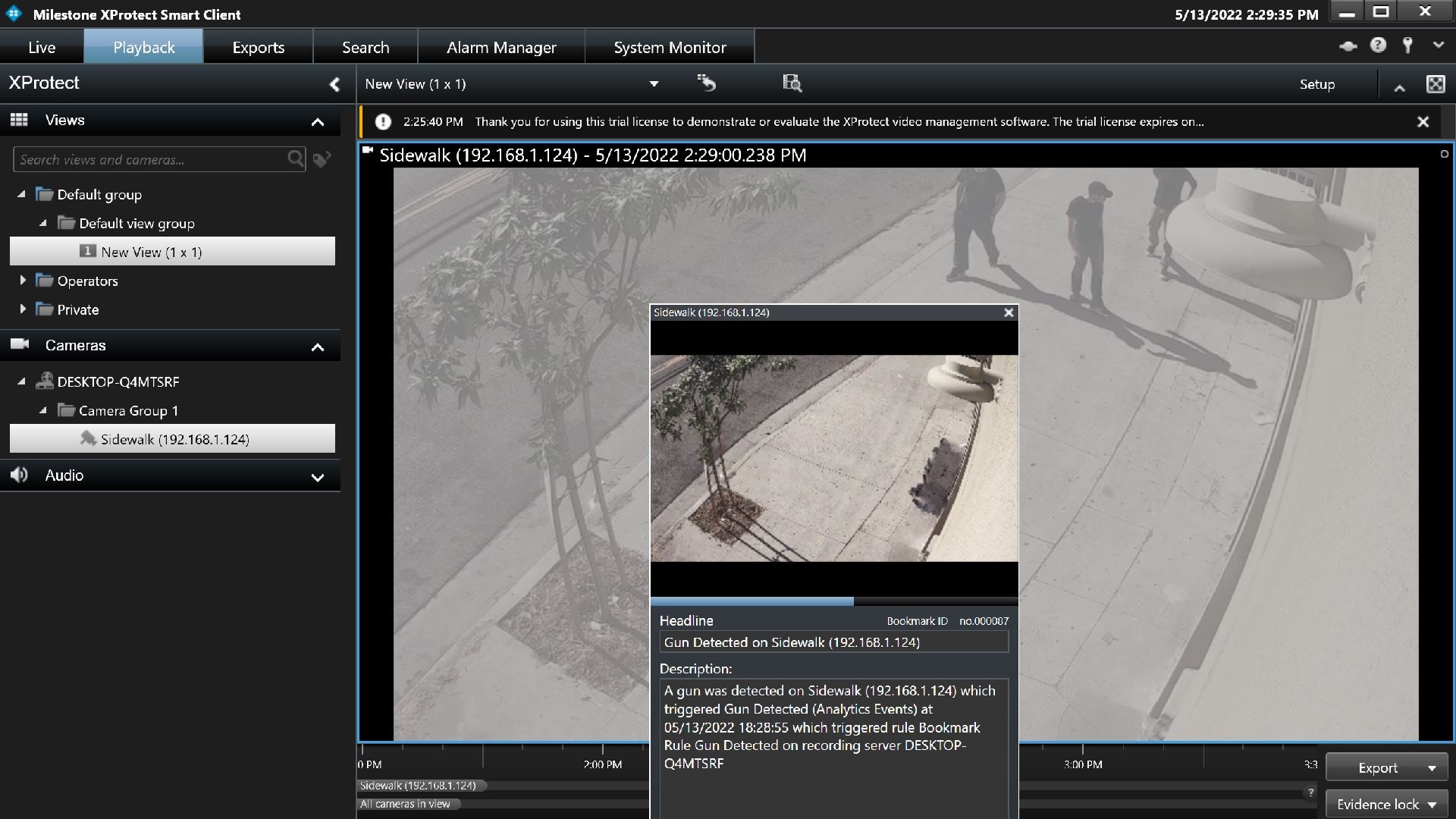
Task: Click the Views grid icon
Action: pos(19,120)
